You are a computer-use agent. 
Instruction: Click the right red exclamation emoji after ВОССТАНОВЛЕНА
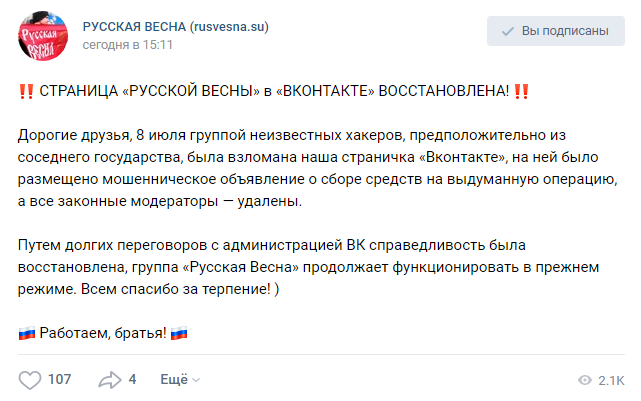coord(521,92)
